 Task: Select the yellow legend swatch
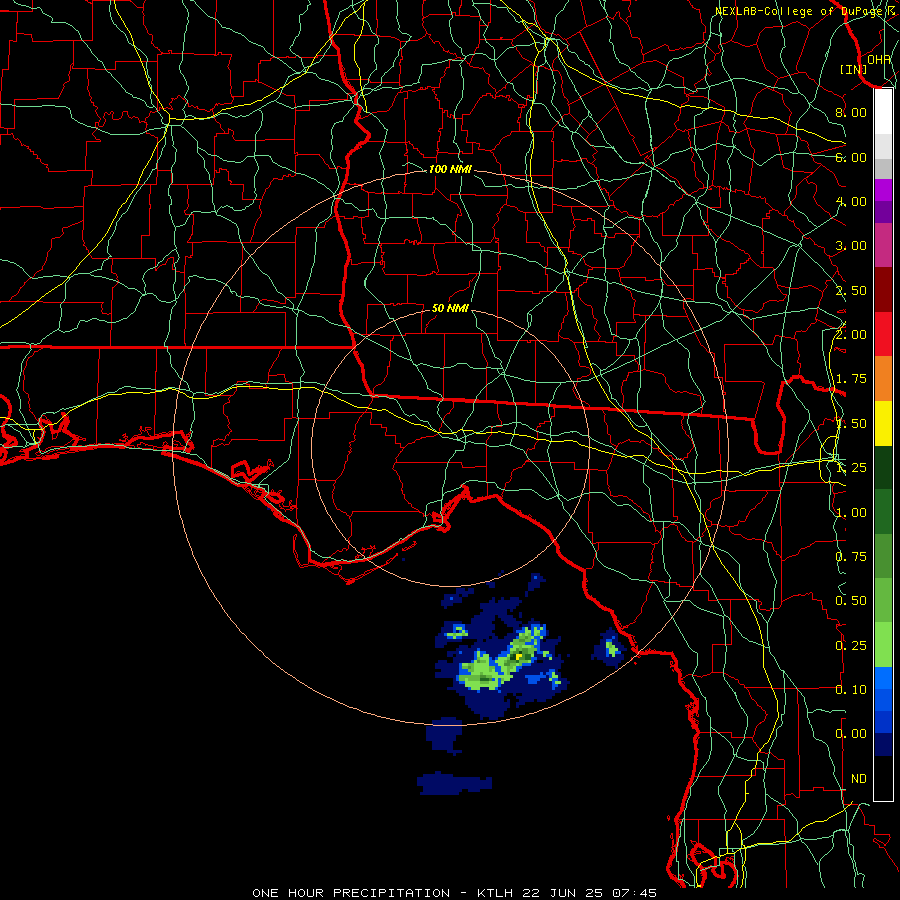(883, 423)
